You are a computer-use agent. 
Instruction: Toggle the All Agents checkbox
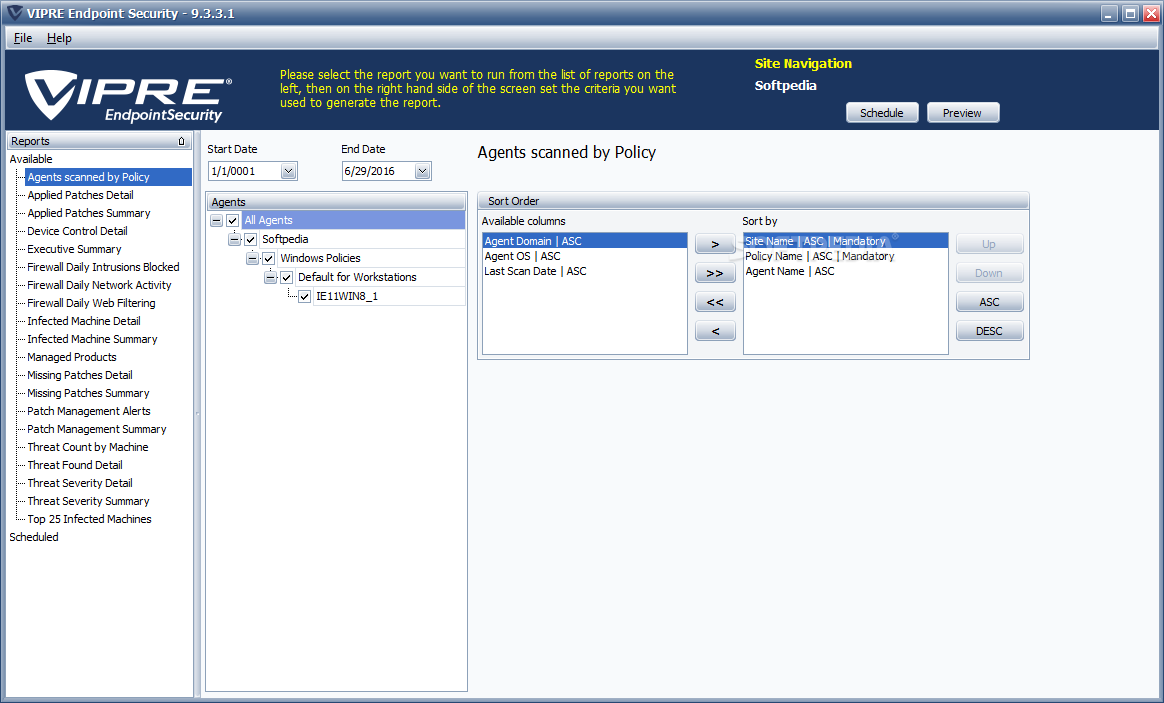pos(232,220)
